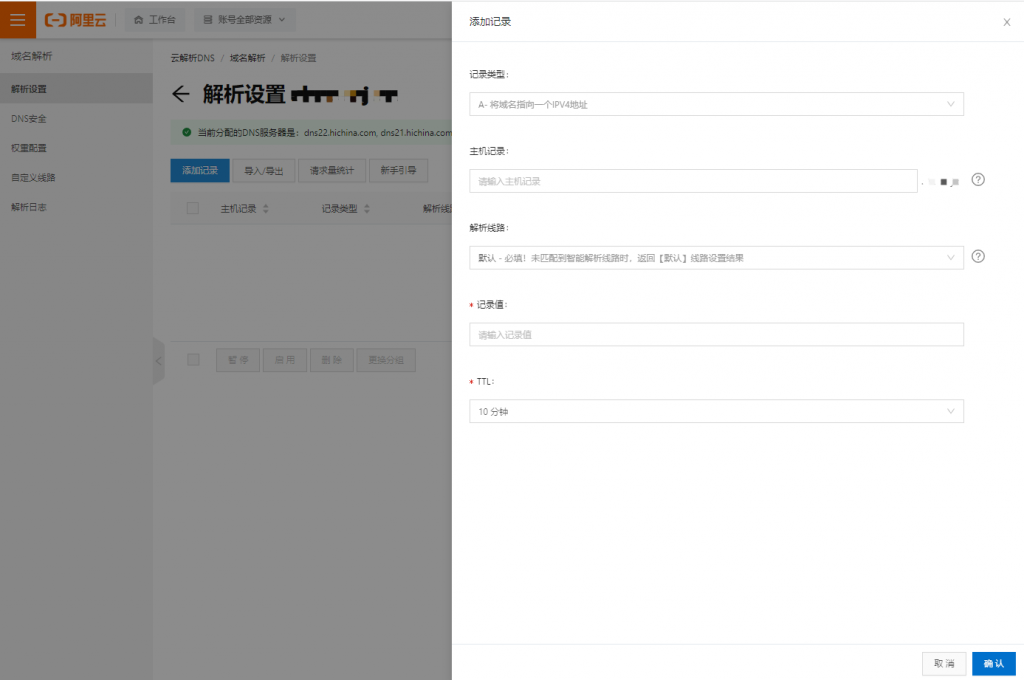Expand the 账号全部资源 dropdown
The height and width of the screenshot is (680, 1024).
tap(245, 20)
